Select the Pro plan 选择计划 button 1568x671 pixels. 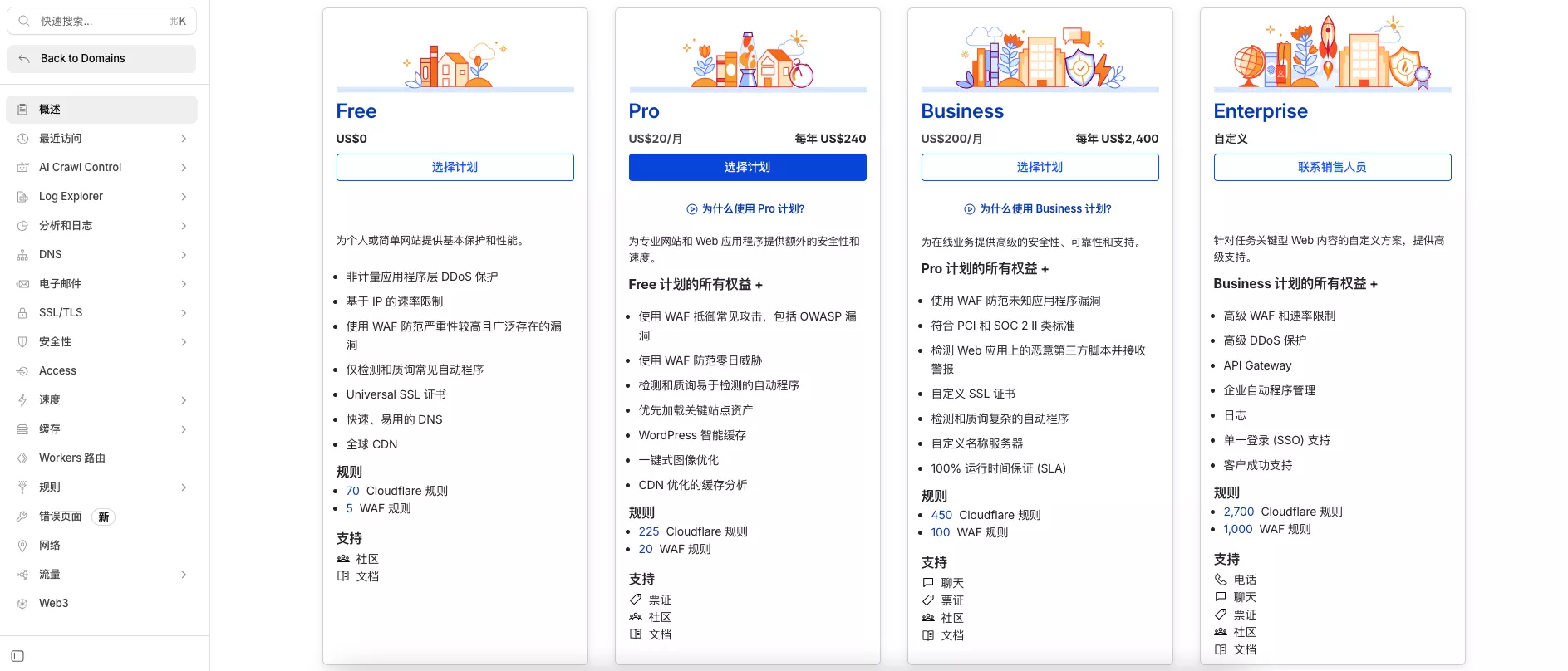coord(747,167)
